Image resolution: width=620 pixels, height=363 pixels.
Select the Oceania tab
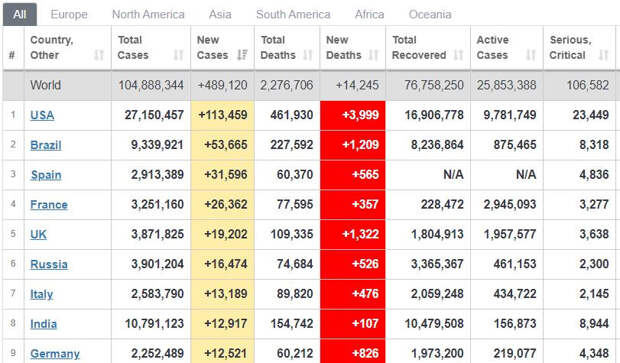pyautogui.click(x=430, y=15)
